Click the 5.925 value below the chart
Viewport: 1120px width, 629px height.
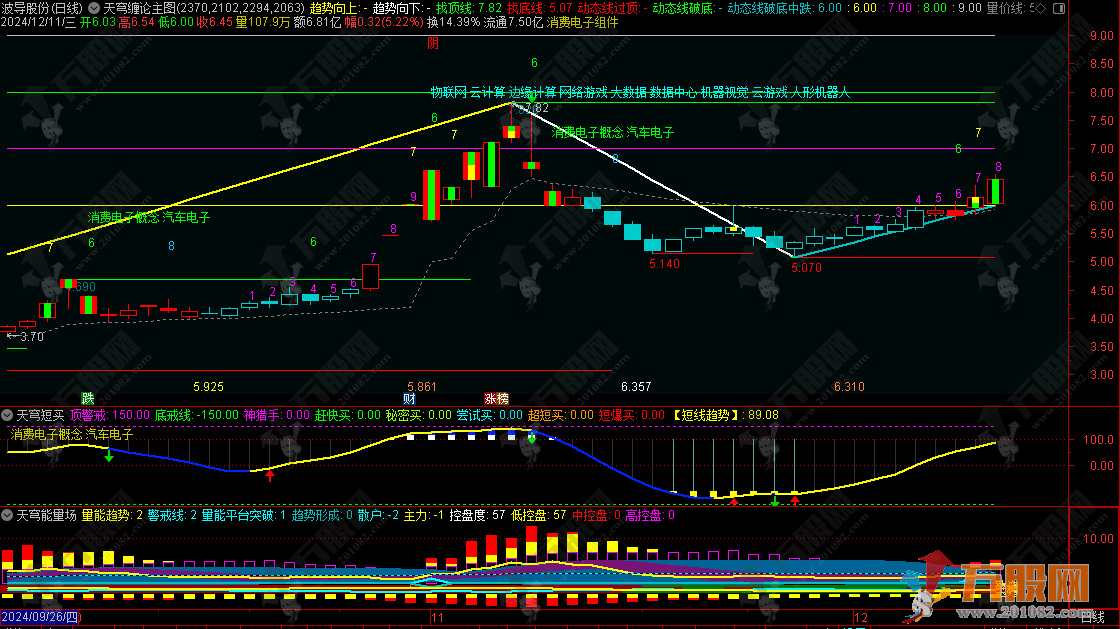point(209,386)
